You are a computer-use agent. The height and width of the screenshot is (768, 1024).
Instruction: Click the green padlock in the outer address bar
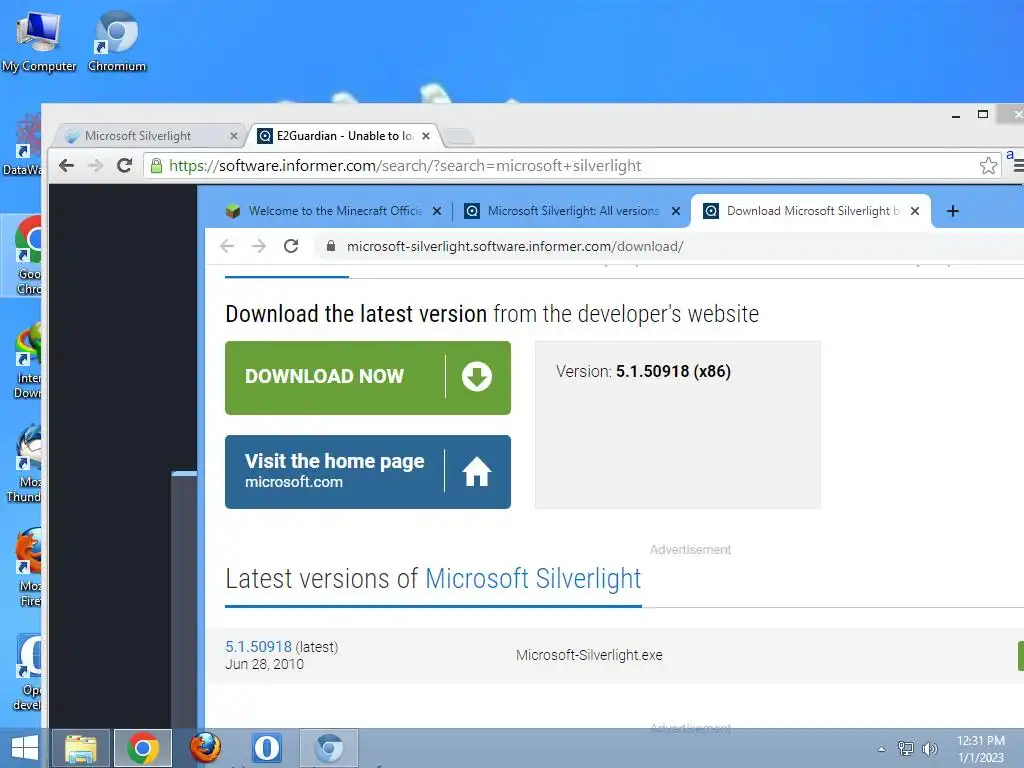[x=156, y=165]
